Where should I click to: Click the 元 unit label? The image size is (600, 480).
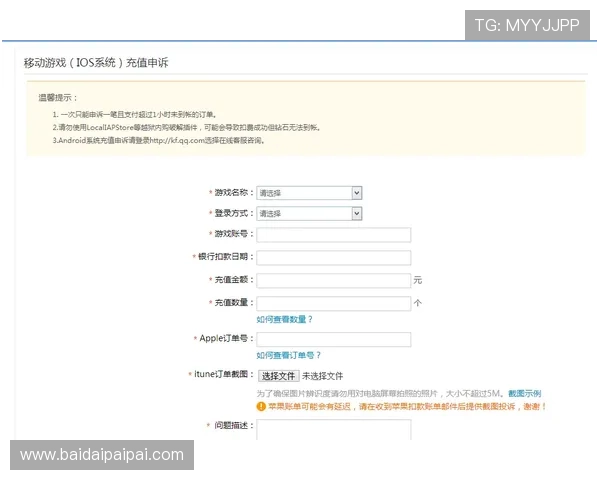coord(417,280)
